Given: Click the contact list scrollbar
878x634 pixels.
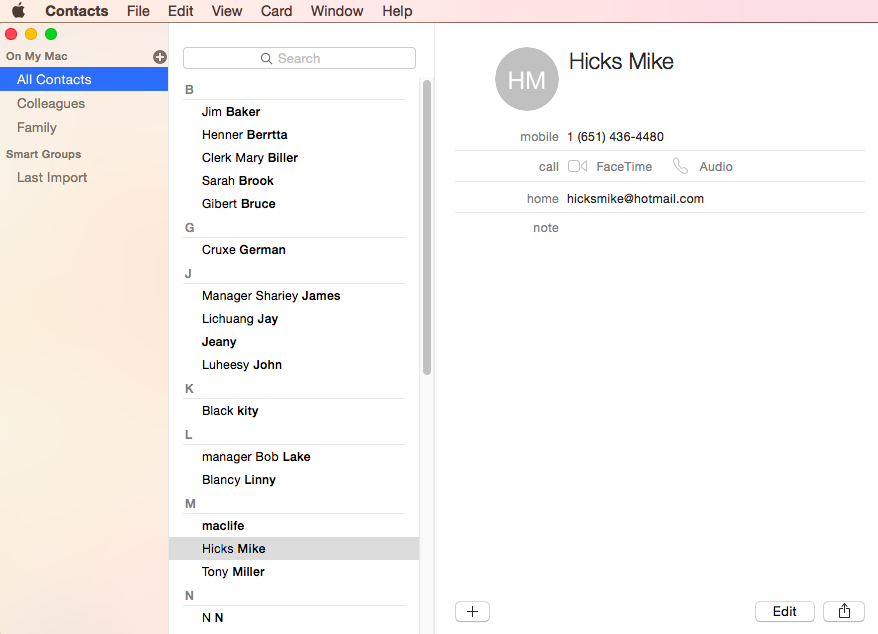Looking at the screenshot, I should [427, 228].
